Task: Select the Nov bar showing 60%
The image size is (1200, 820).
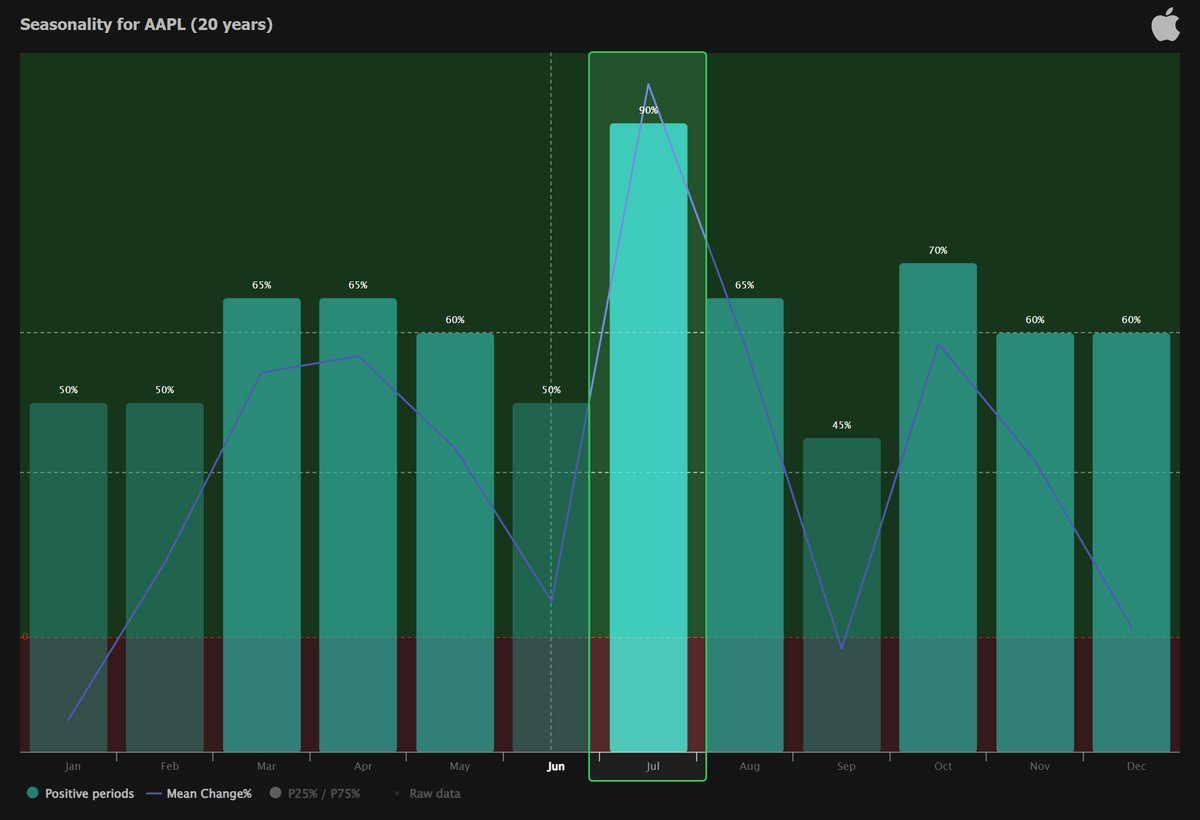Action: (1035, 542)
